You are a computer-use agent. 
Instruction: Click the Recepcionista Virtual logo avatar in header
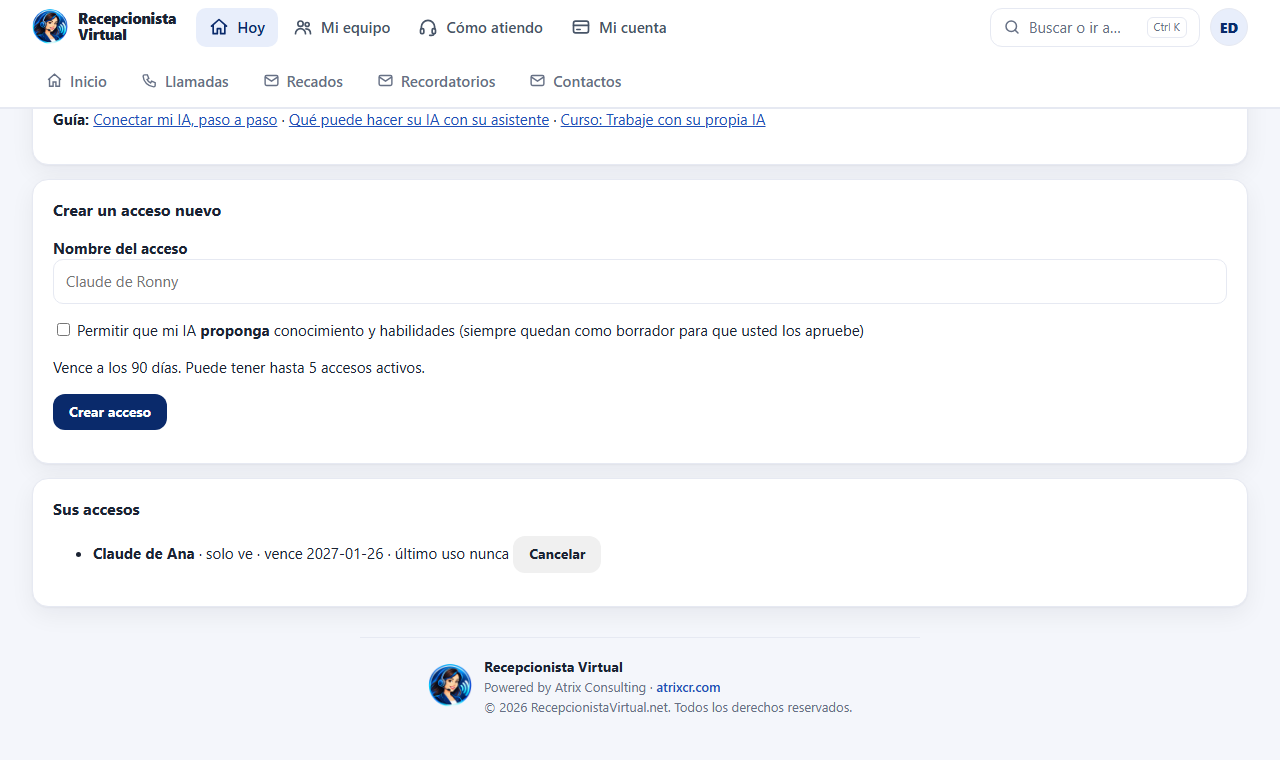(x=50, y=27)
